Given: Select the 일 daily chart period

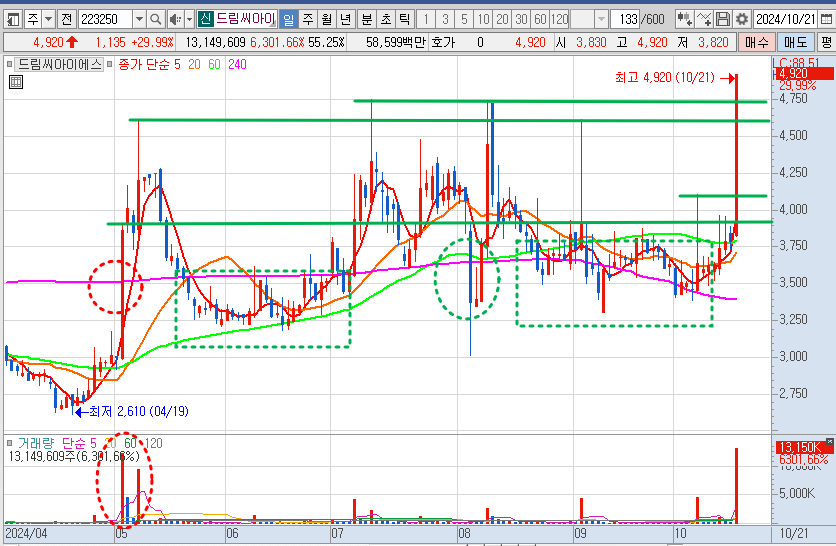Looking at the screenshot, I should pos(288,20).
